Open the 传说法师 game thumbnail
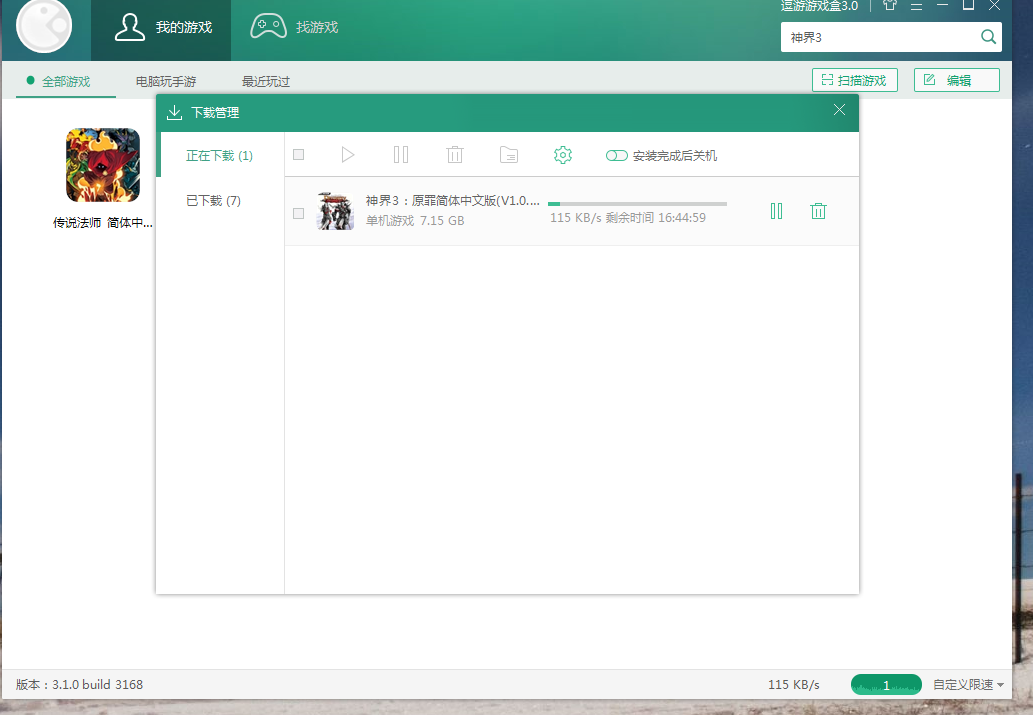 pyautogui.click(x=103, y=165)
